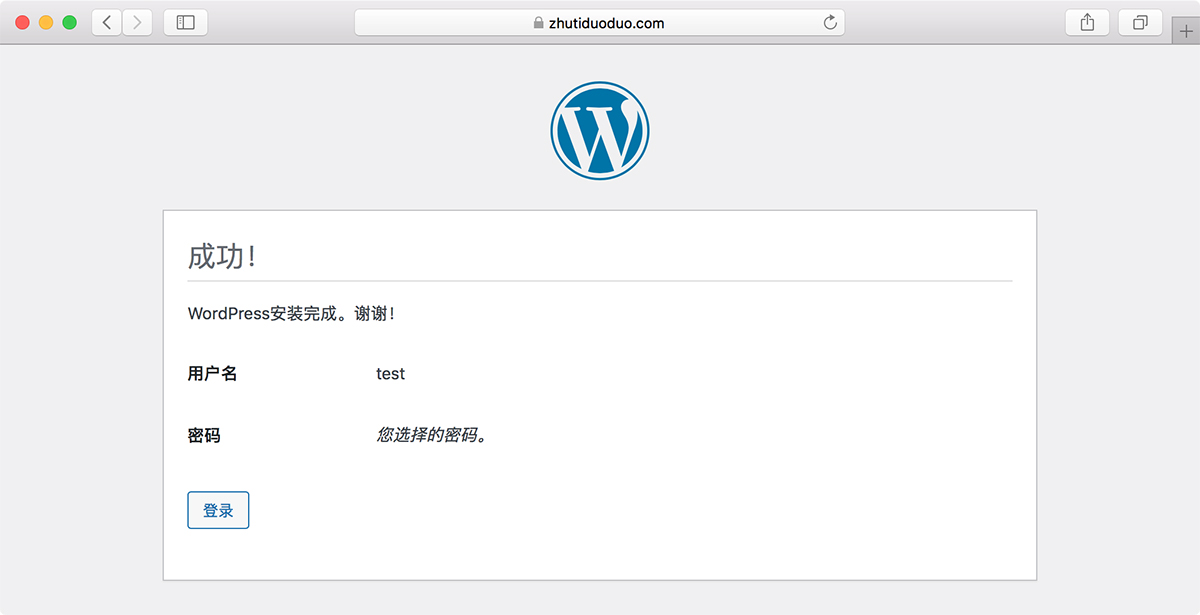Open the Share menu in toolbar

(1087, 22)
